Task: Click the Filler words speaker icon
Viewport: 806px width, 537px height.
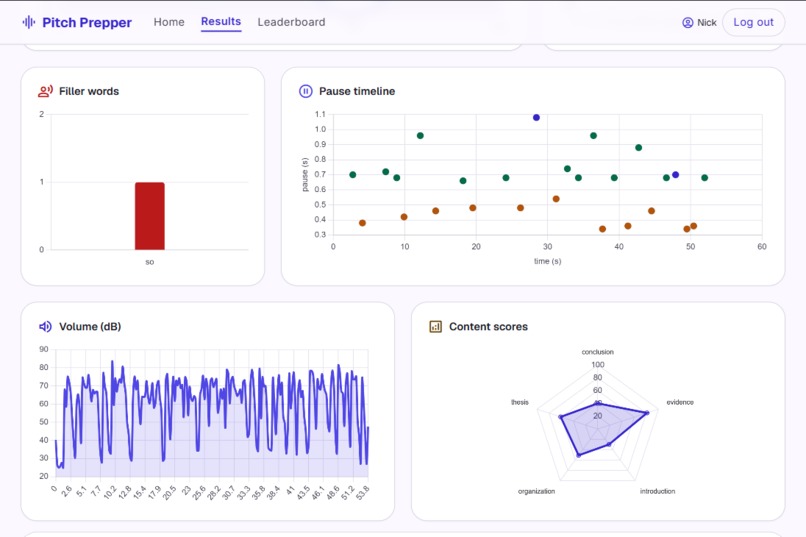Action: 45,91
